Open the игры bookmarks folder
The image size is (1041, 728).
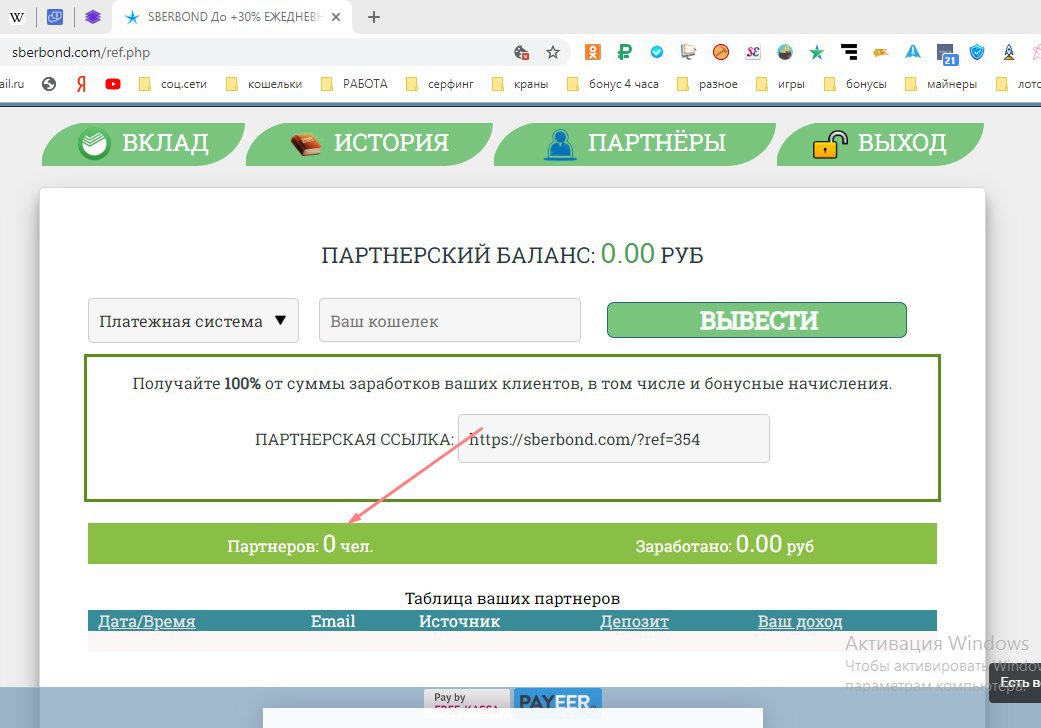(781, 84)
